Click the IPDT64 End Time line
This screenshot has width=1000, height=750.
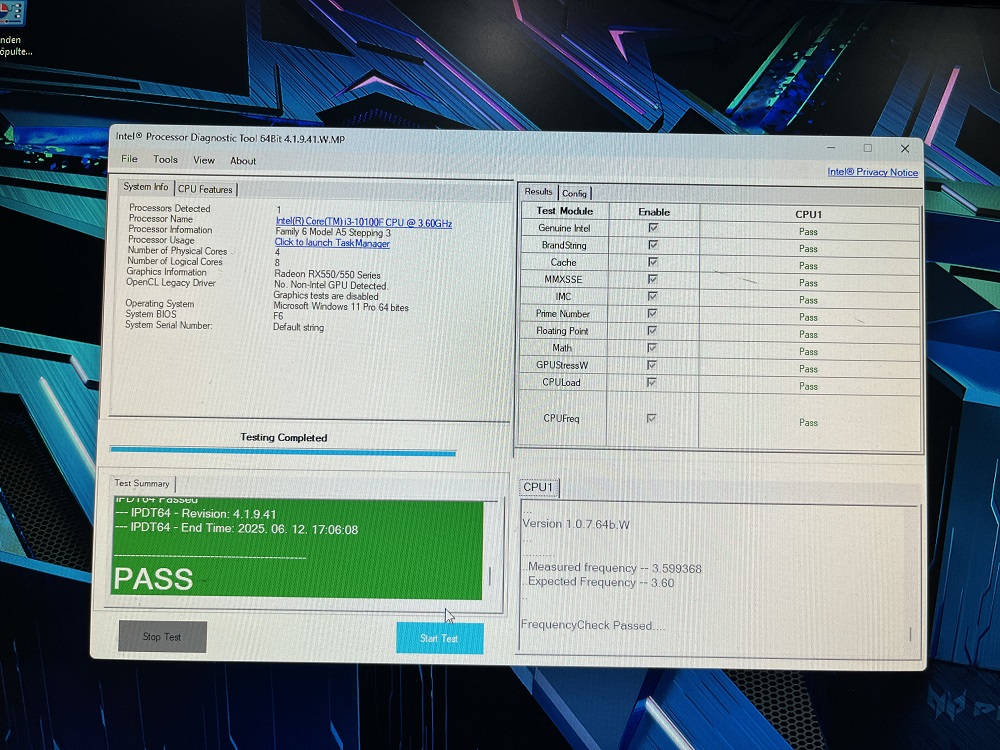coord(236,529)
